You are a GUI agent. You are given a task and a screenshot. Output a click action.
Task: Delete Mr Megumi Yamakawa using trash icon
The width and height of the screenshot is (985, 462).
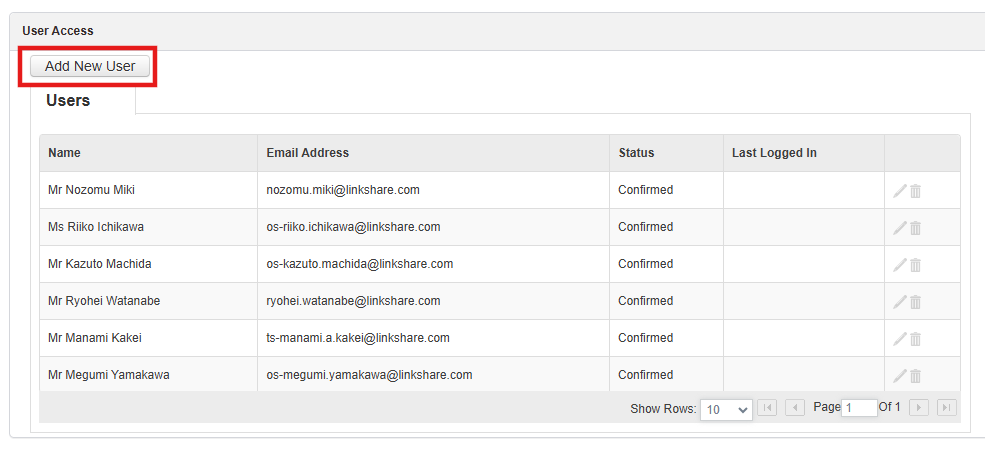tap(915, 376)
